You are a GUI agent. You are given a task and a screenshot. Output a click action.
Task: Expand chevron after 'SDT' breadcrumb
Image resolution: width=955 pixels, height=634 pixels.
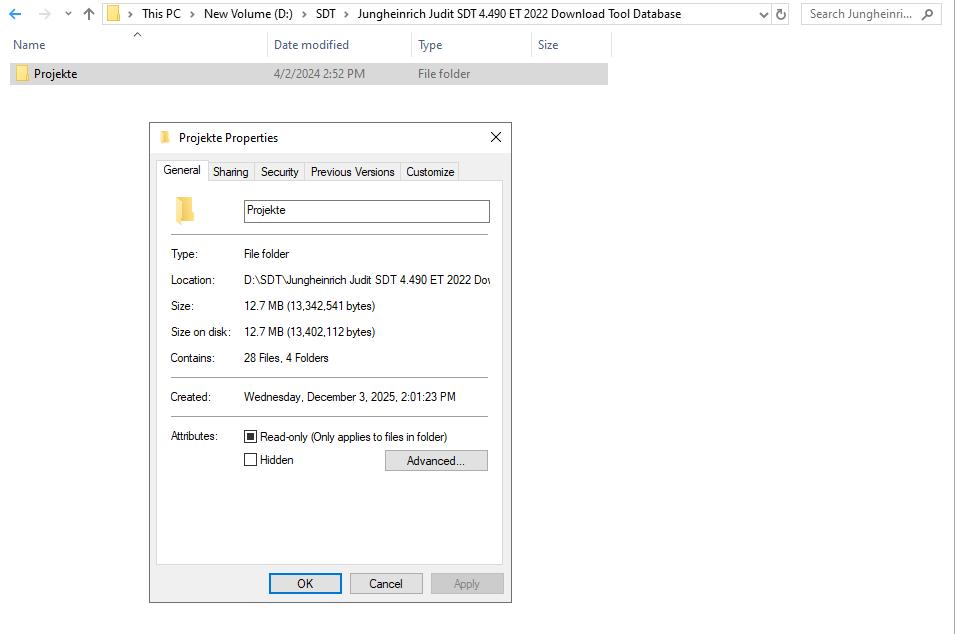[346, 14]
